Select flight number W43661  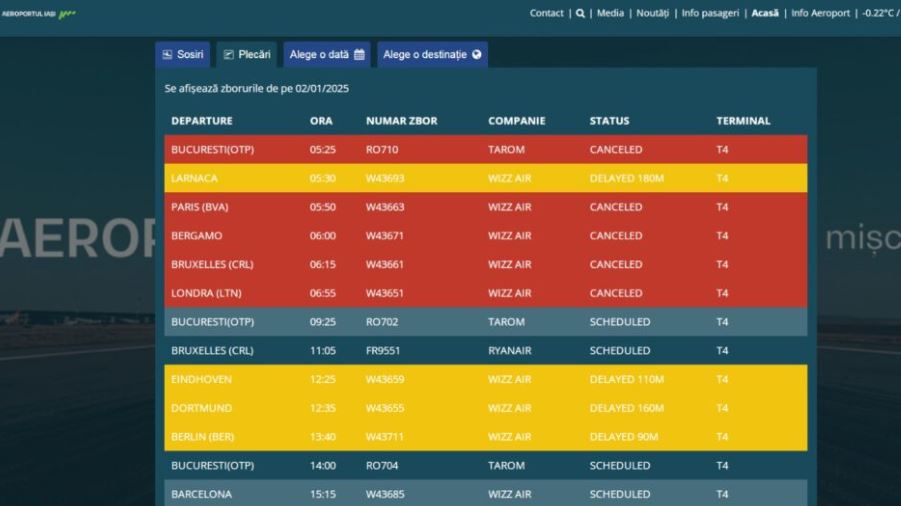[385, 265]
